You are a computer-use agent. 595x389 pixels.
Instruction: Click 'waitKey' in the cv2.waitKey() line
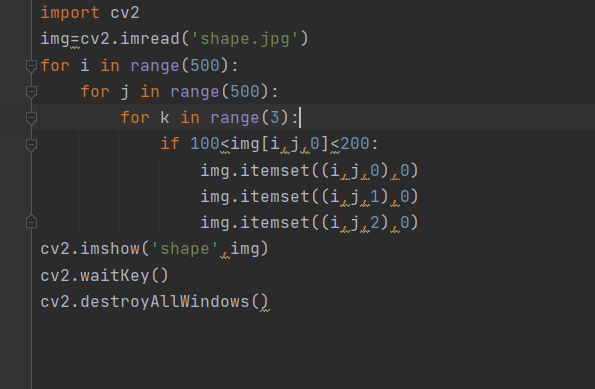click(115, 276)
